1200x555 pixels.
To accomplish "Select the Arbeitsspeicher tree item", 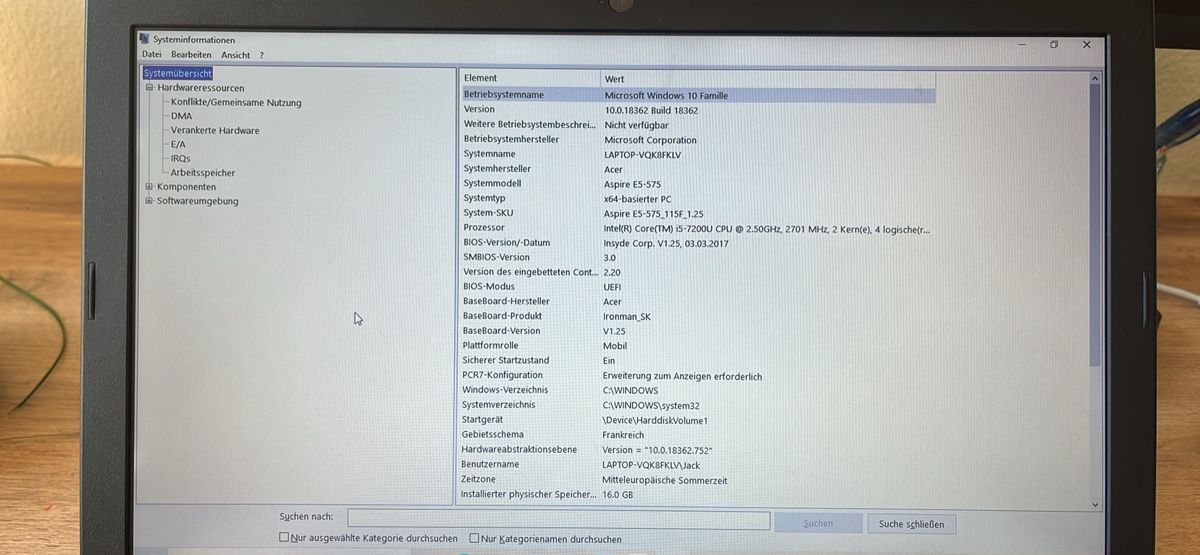I will [203, 172].
